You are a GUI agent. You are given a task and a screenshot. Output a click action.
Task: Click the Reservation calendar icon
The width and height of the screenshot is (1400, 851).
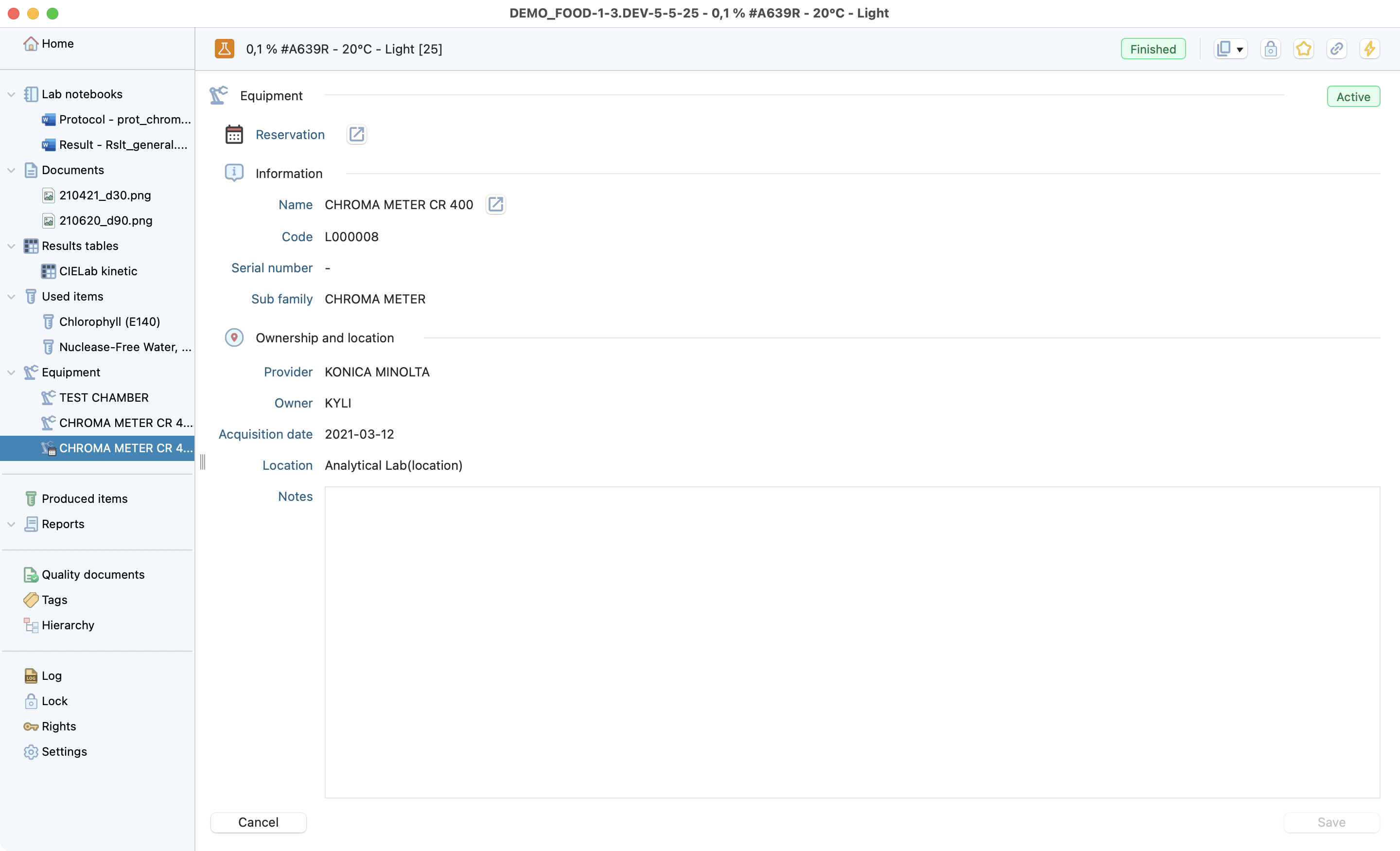(x=234, y=135)
